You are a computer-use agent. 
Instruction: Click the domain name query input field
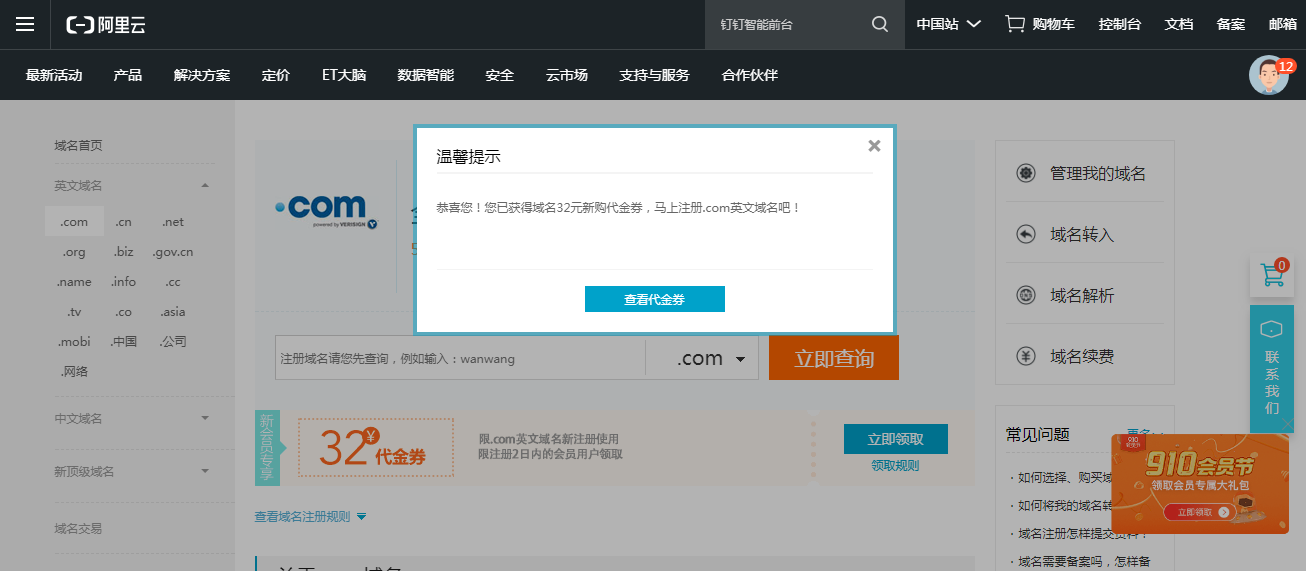[460, 359]
